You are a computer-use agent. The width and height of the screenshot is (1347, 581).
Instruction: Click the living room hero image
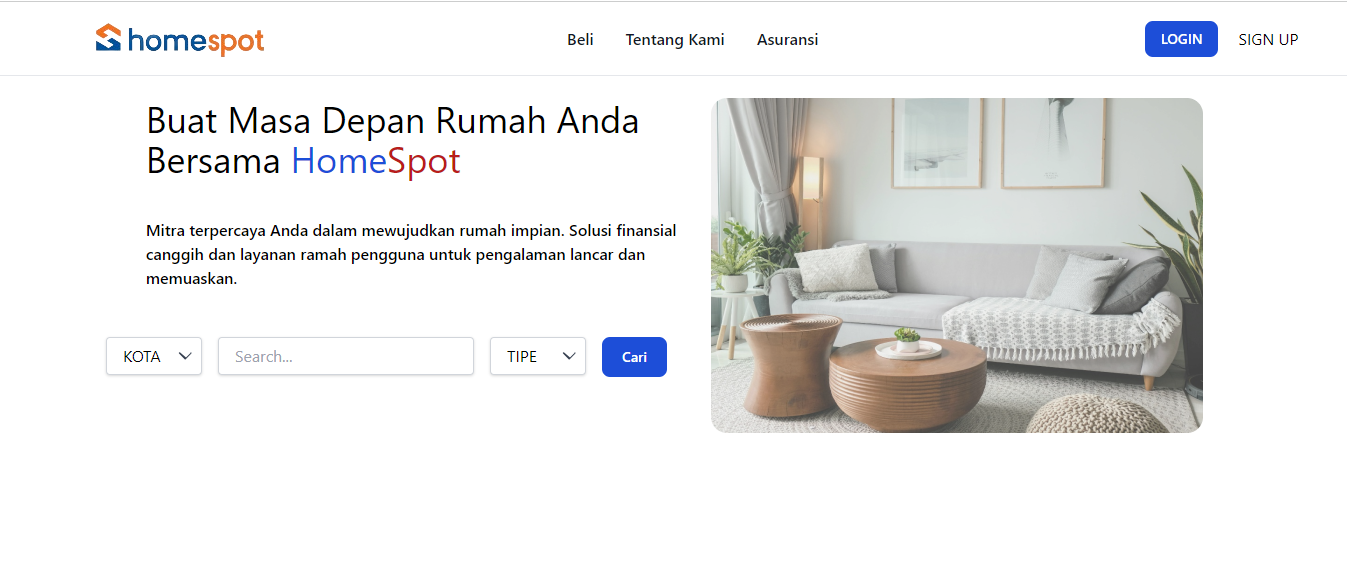(957, 265)
